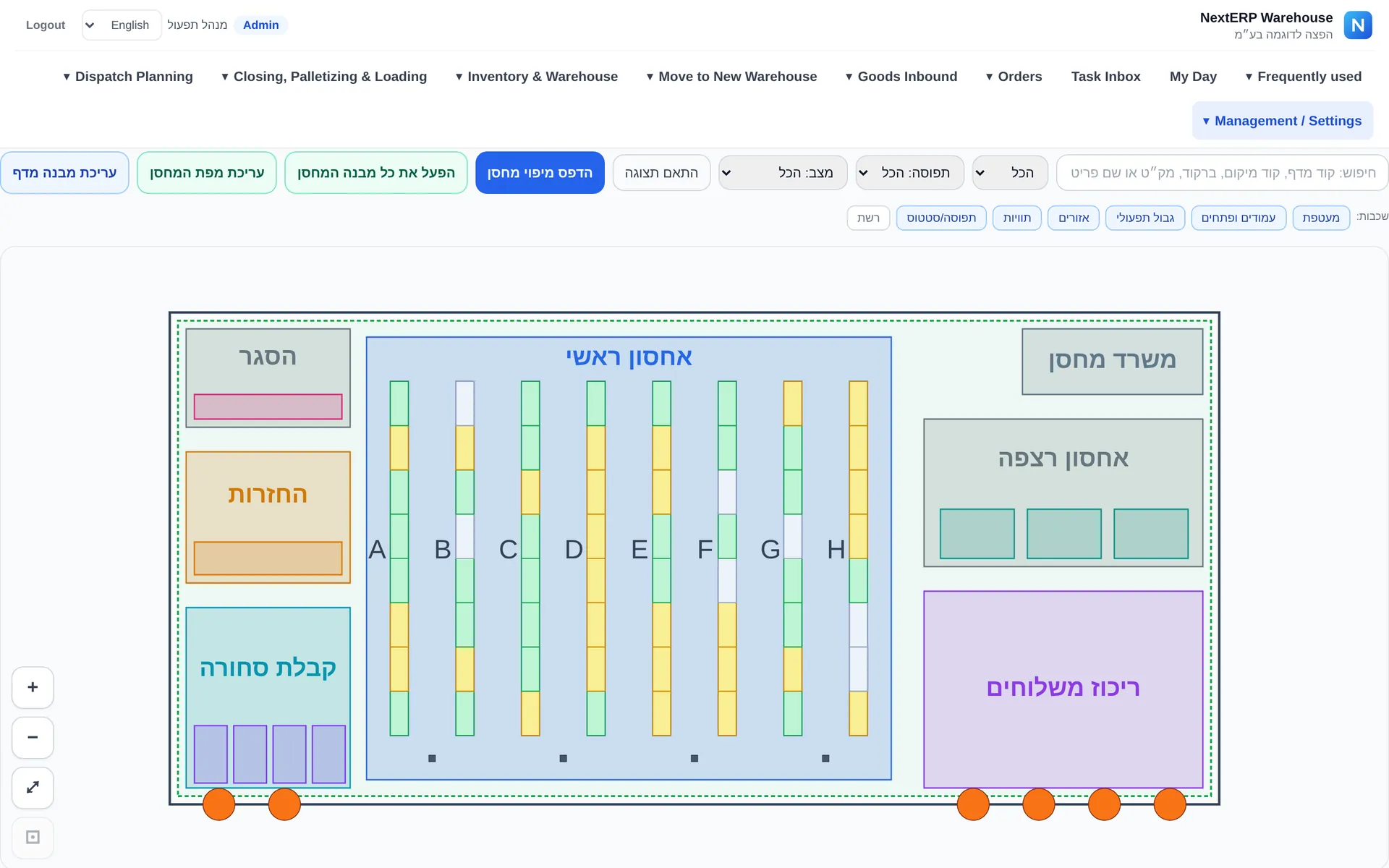Open the תפוסה: הכל occupancy dropdown
The width and height of the screenshot is (1389, 868).
(x=909, y=173)
